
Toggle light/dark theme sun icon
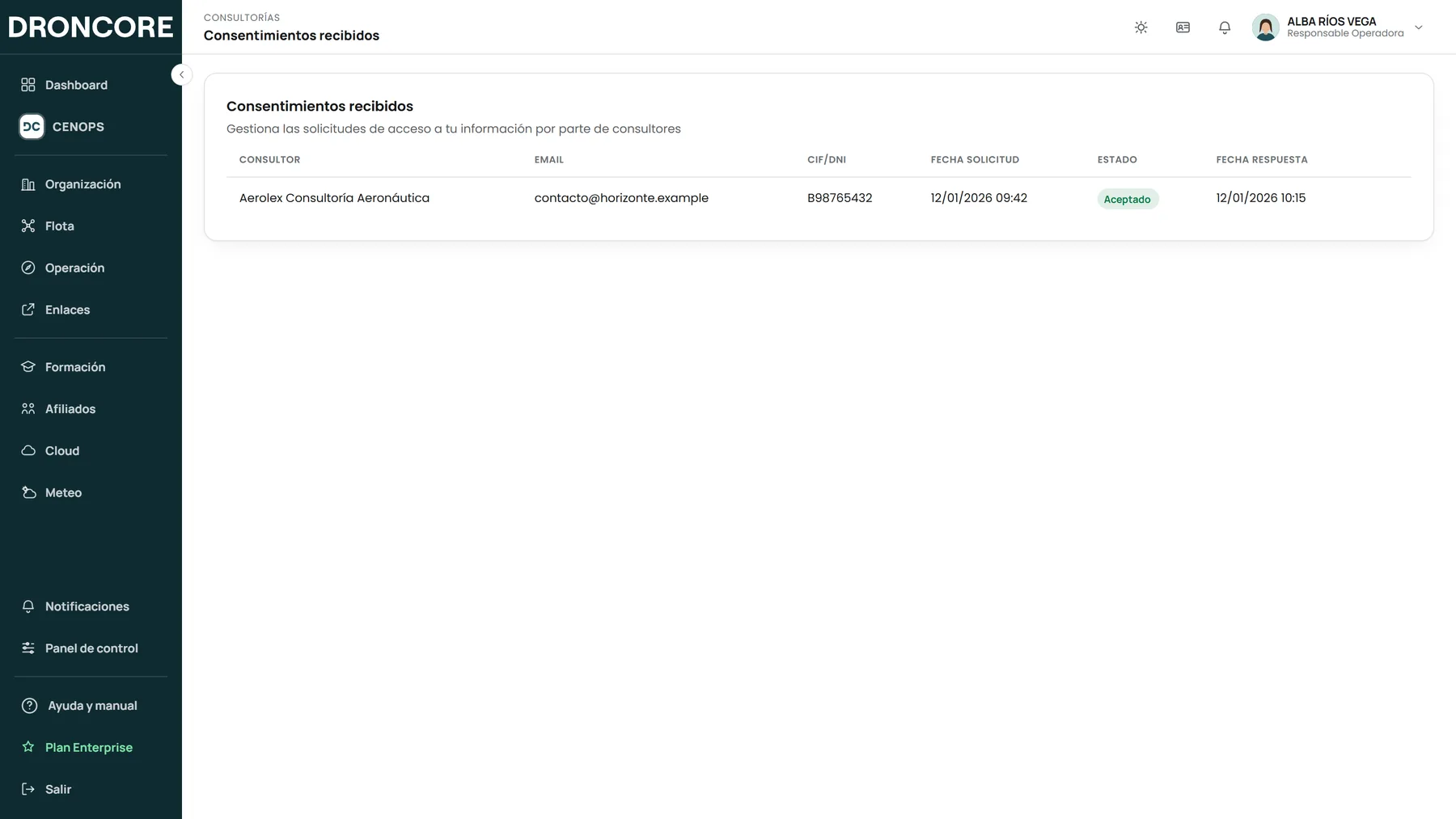click(x=1141, y=27)
